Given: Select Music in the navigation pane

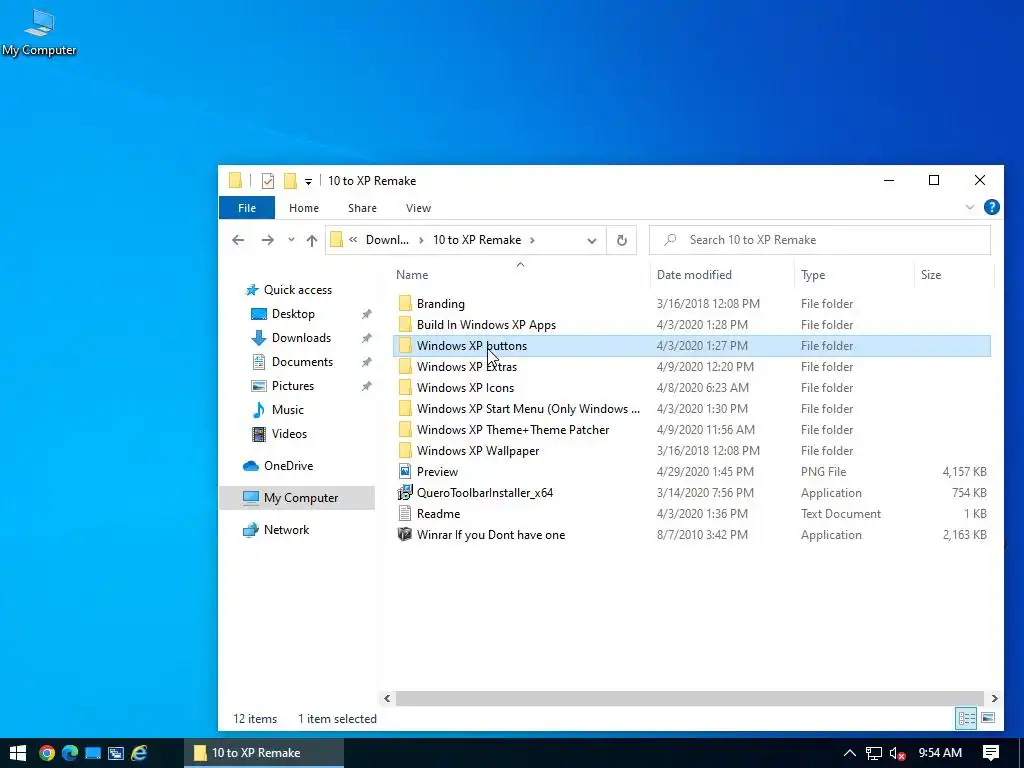Looking at the screenshot, I should (287, 410).
